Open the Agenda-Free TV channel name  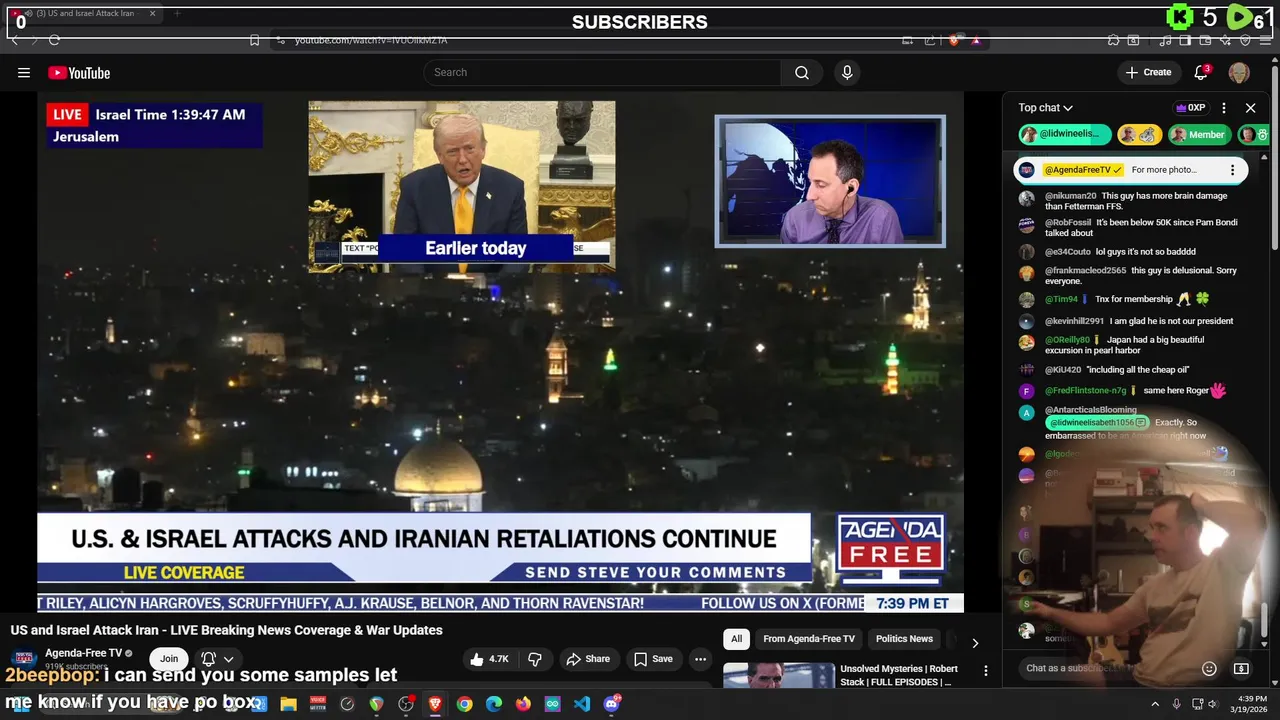(83, 653)
